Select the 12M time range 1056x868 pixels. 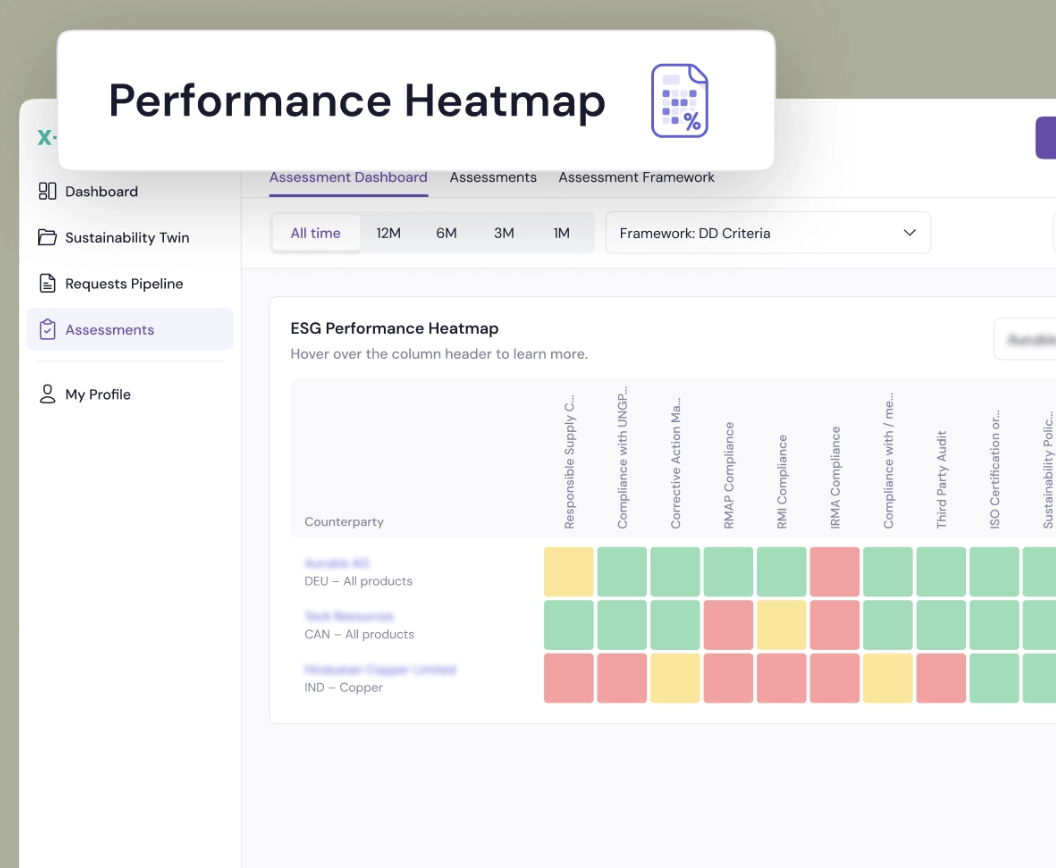[x=388, y=233]
